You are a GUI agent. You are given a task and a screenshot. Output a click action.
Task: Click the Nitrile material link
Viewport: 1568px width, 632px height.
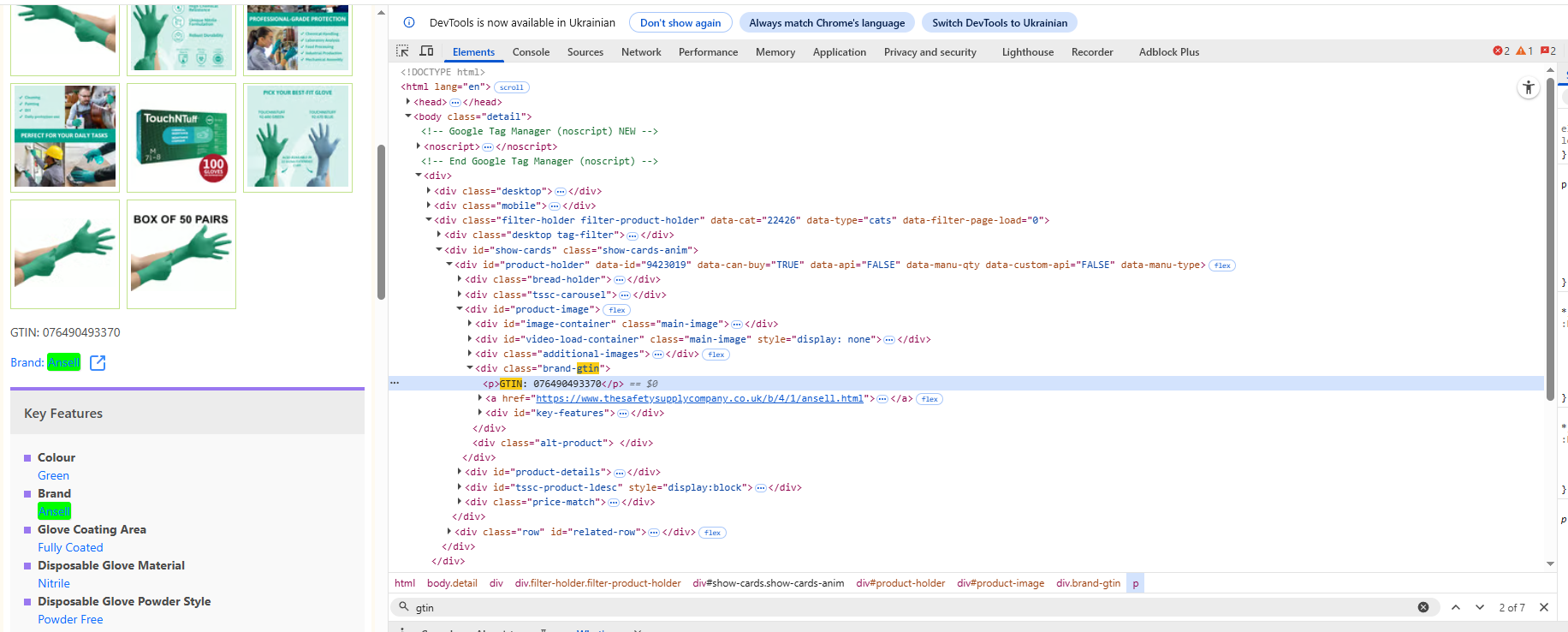point(54,583)
